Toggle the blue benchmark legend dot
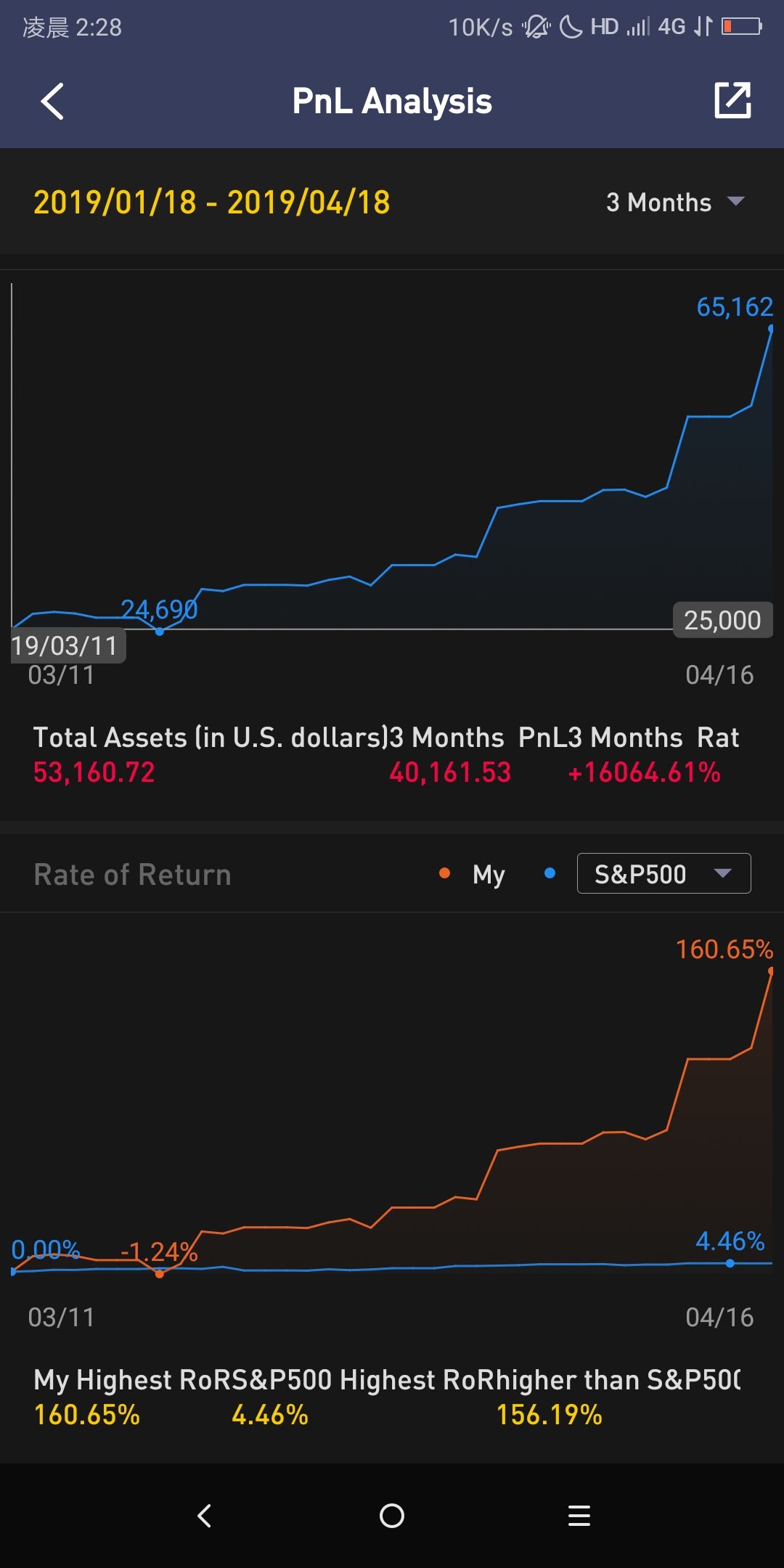Viewport: 784px width, 1568px height. click(x=550, y=873)
